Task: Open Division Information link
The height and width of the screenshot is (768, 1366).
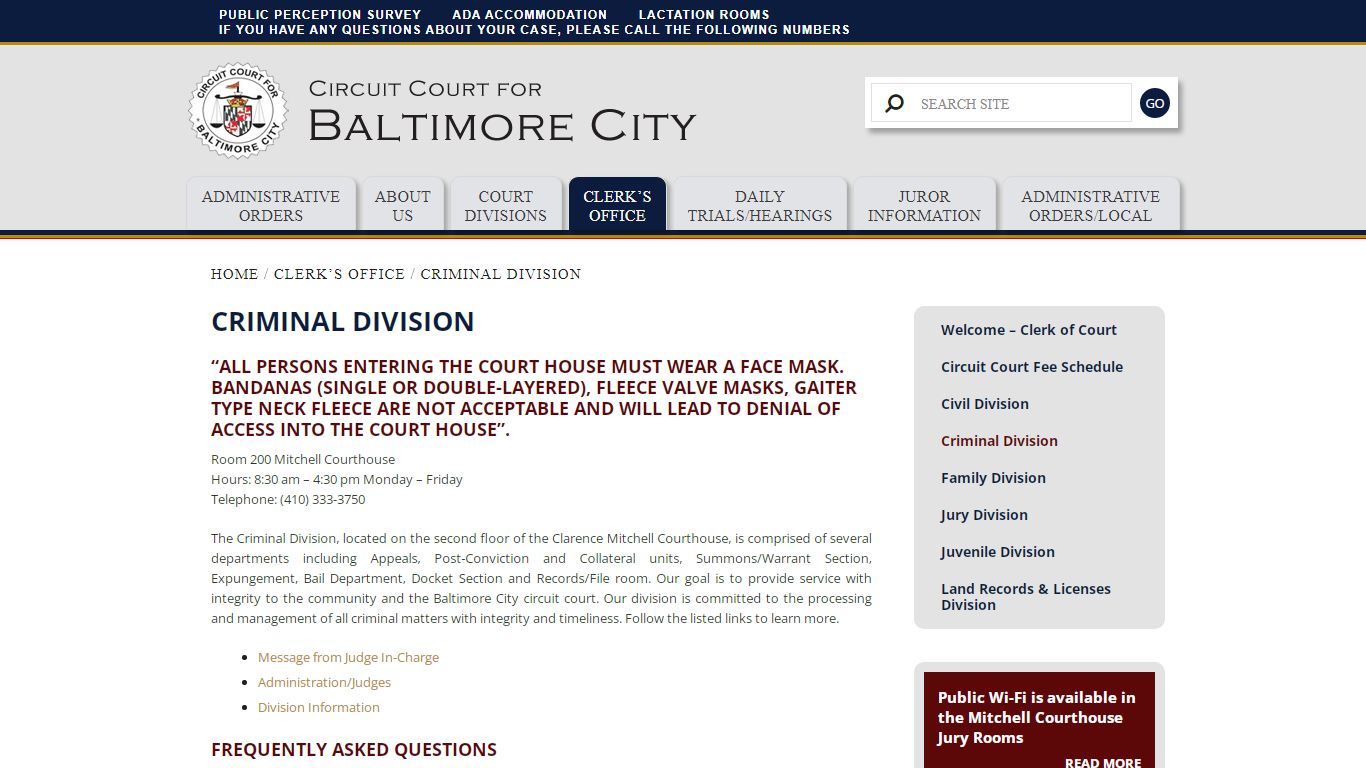Action: click(319, 707)
